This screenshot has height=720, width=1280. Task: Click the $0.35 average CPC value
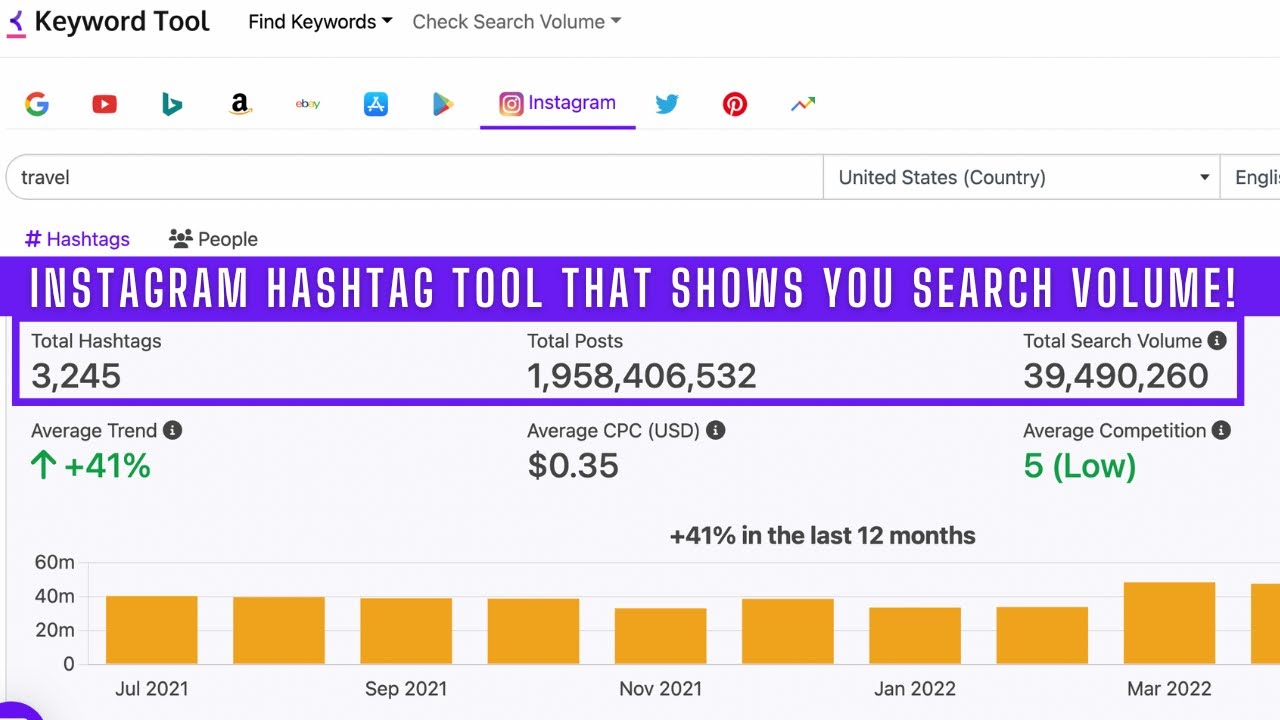573,465
